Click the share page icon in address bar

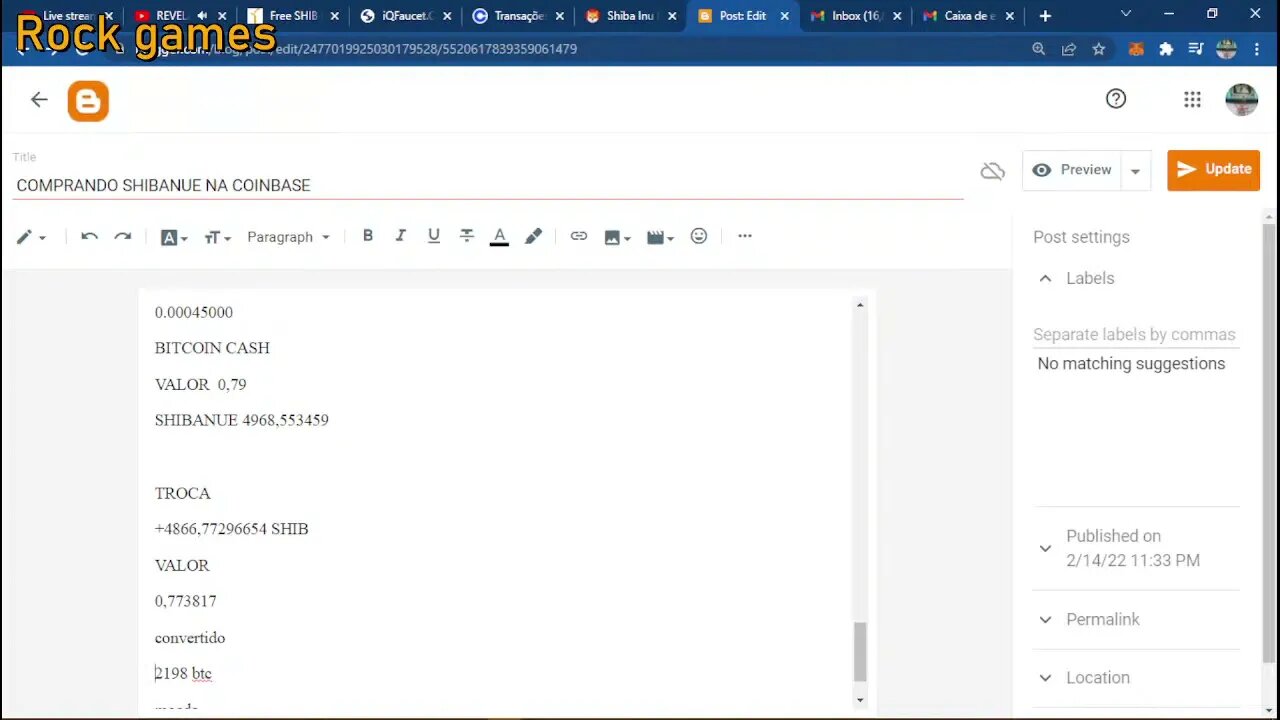[x=1069, y=49]
